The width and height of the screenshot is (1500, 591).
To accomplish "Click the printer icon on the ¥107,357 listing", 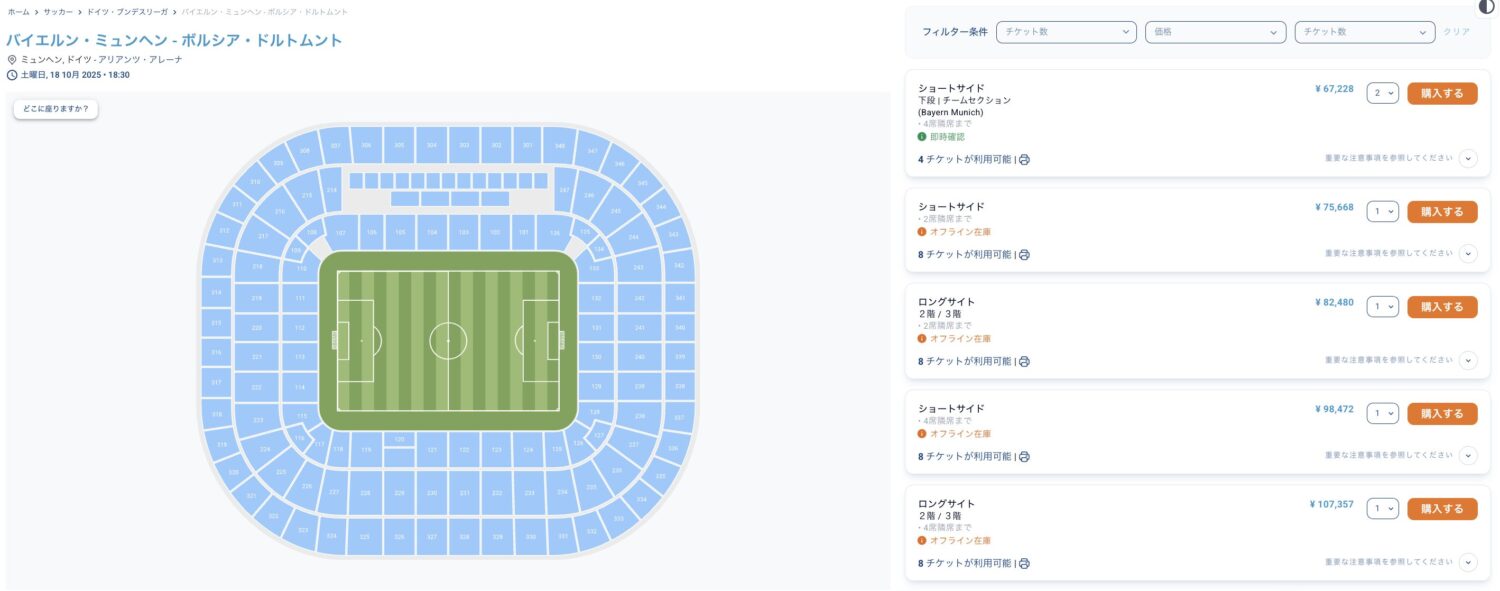I will click(x=1024, y=564).
